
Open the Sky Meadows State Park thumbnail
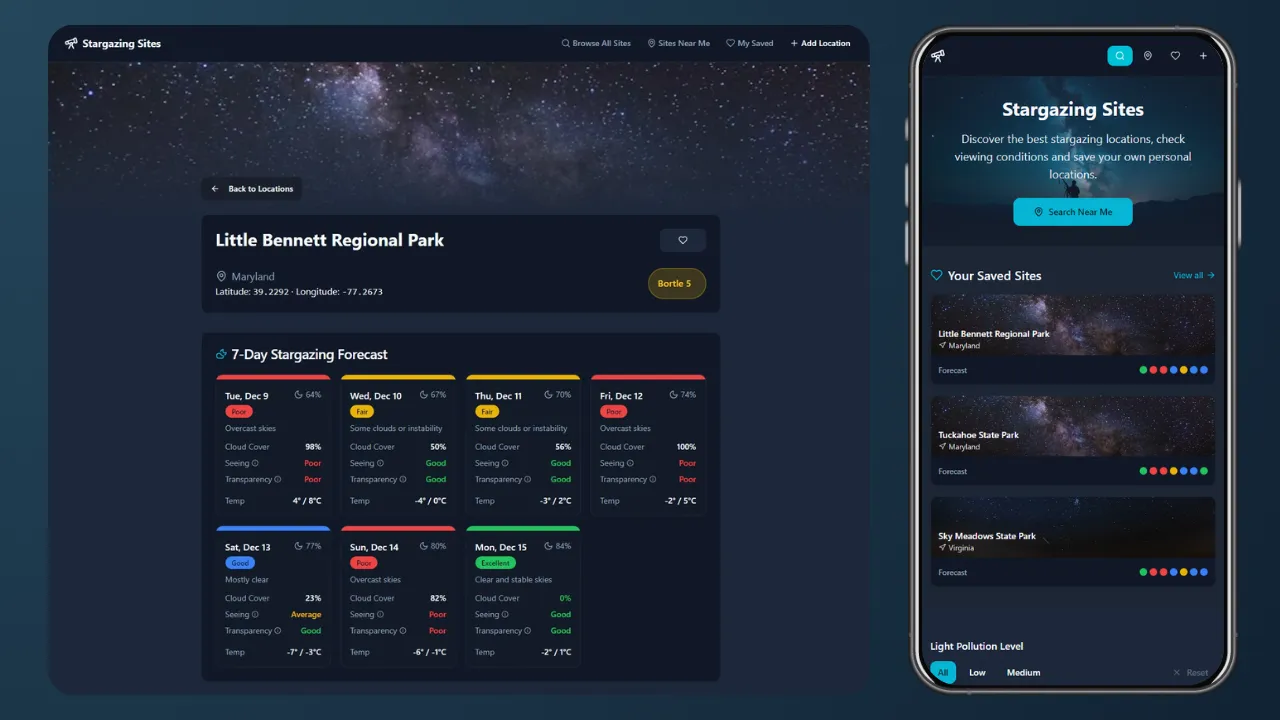(1072, 527)
